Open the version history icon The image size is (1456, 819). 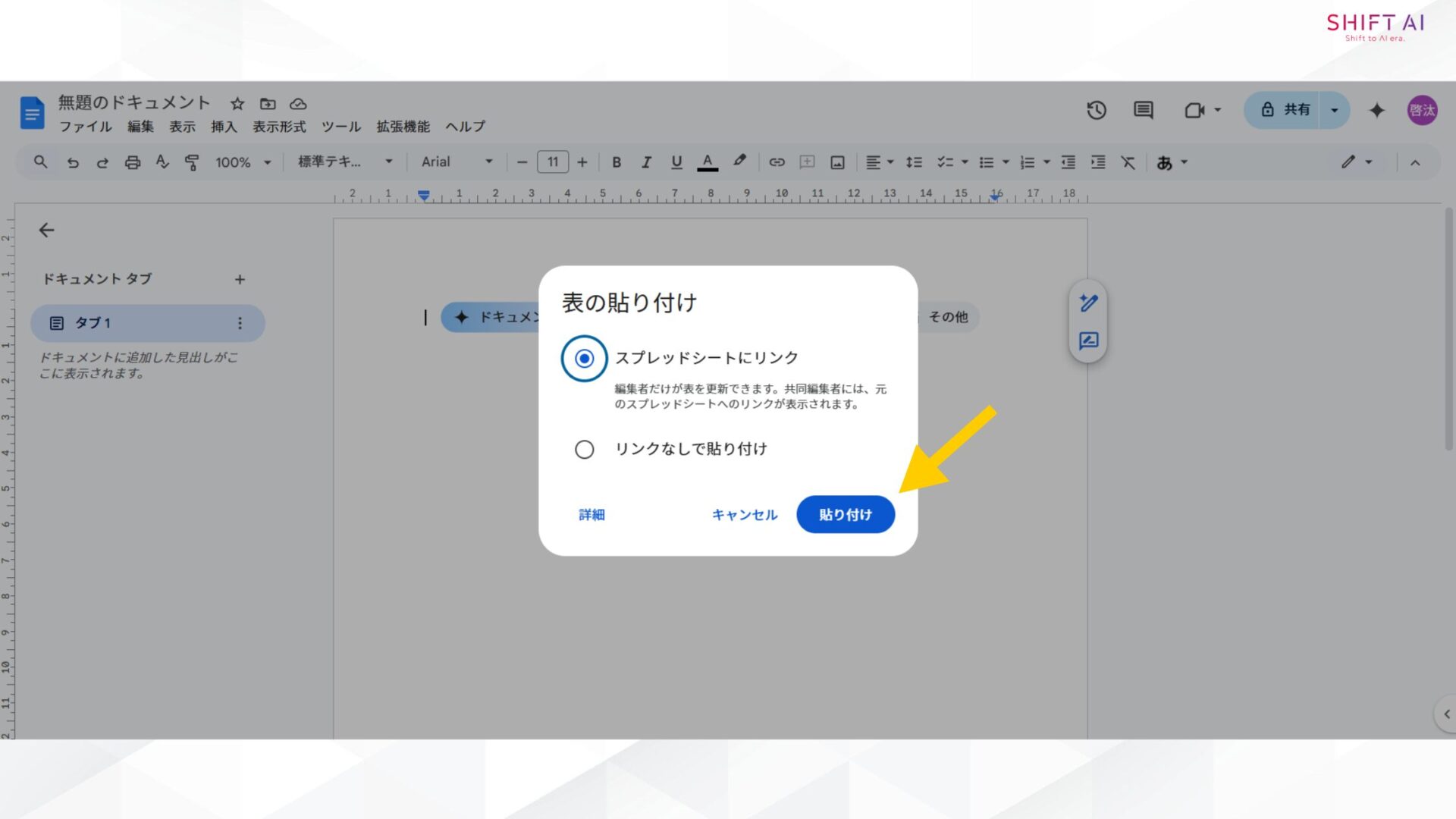coord(1095,110)
